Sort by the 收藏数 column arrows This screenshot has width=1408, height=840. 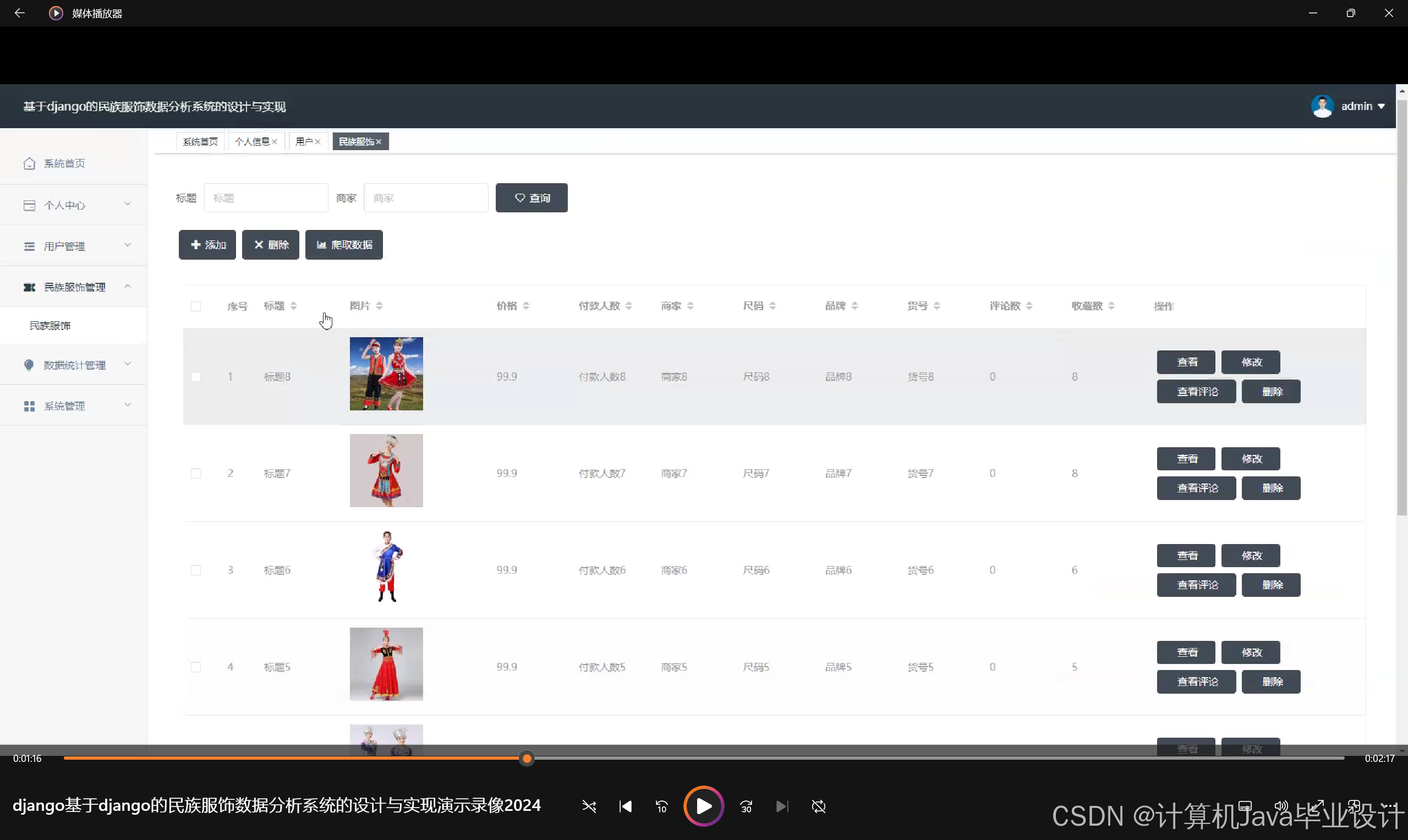(x=1111, y=306)
